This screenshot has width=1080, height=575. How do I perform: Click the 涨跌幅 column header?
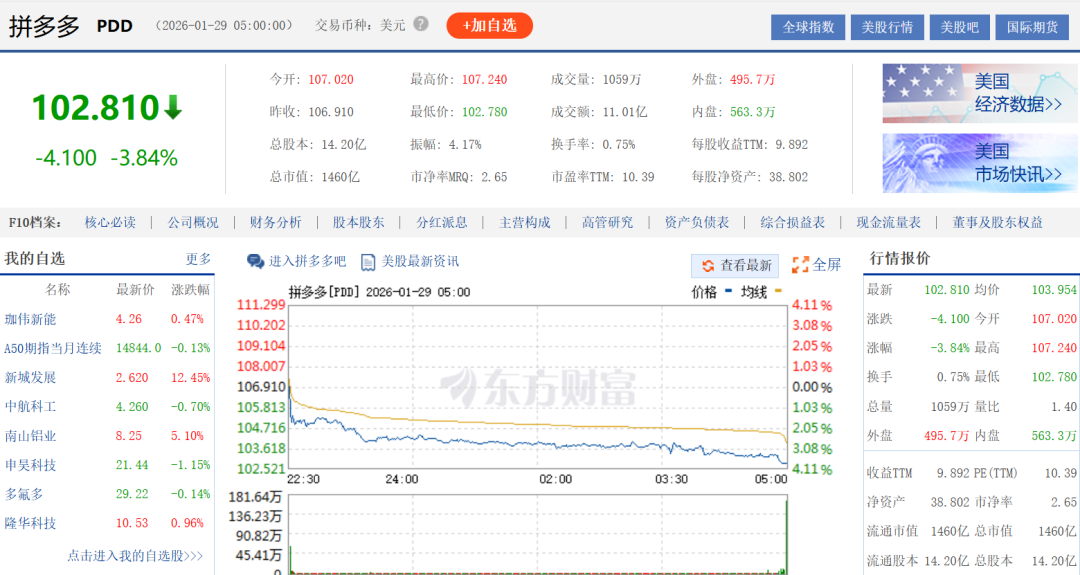(191, 289)
